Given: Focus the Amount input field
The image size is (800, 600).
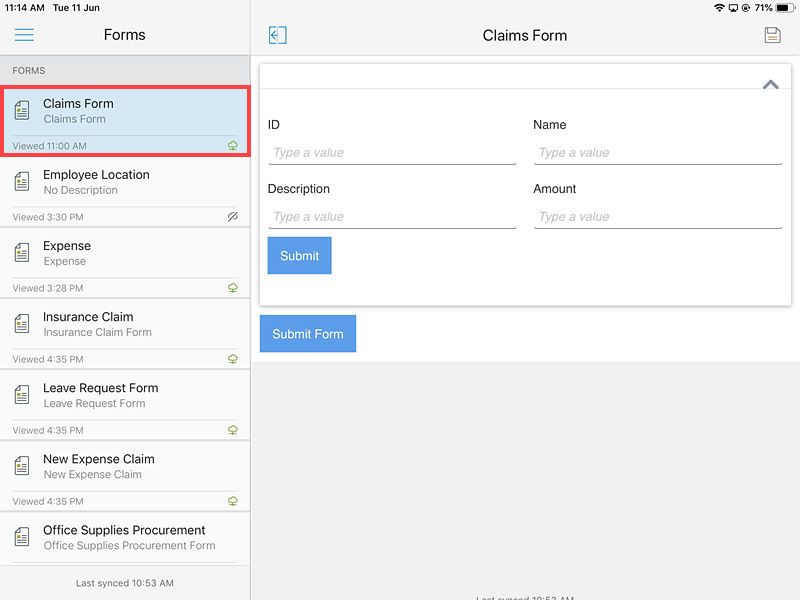Looking at the screenshot, I should tap(658, 217).
